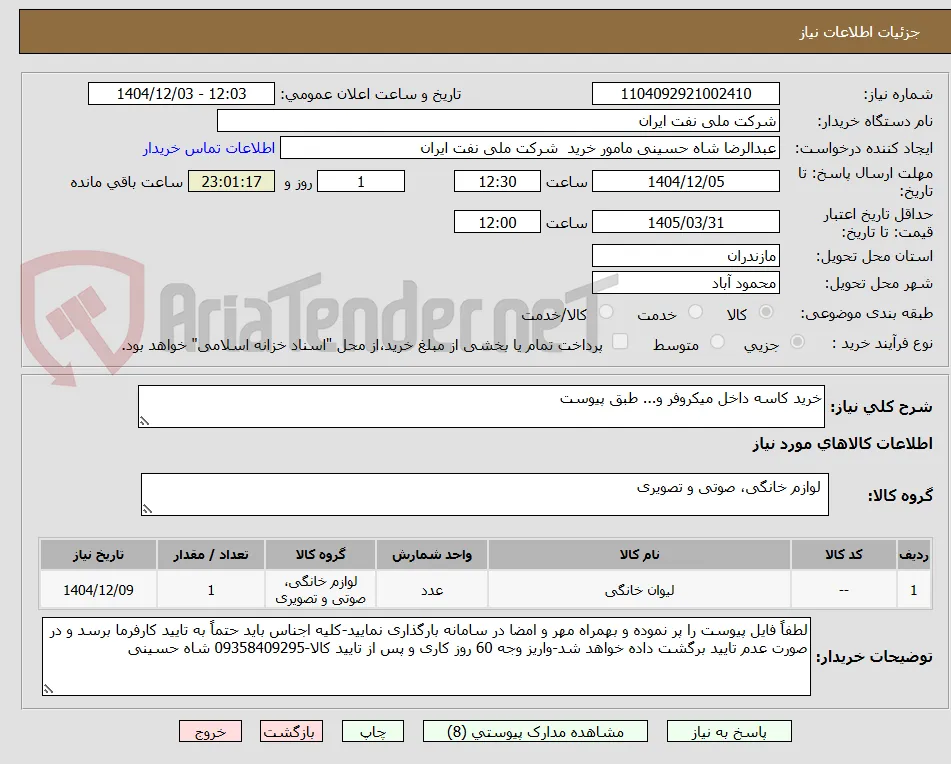The image size is (951, 764).
Task: Click the response deadline date 1404/12/05
Action: tap(685, 181)
